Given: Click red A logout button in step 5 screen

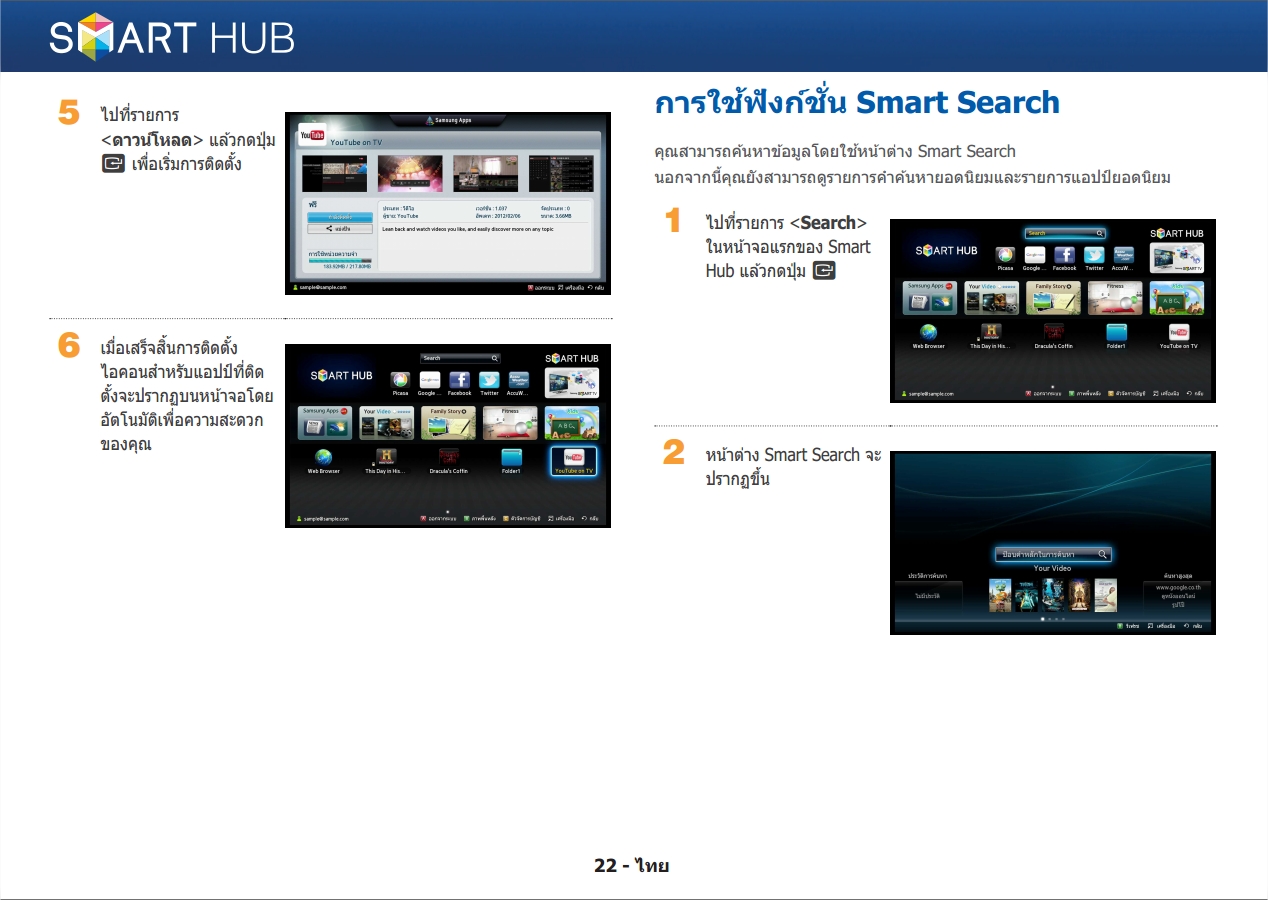Looking at the screenshot, I should point(542,287).
